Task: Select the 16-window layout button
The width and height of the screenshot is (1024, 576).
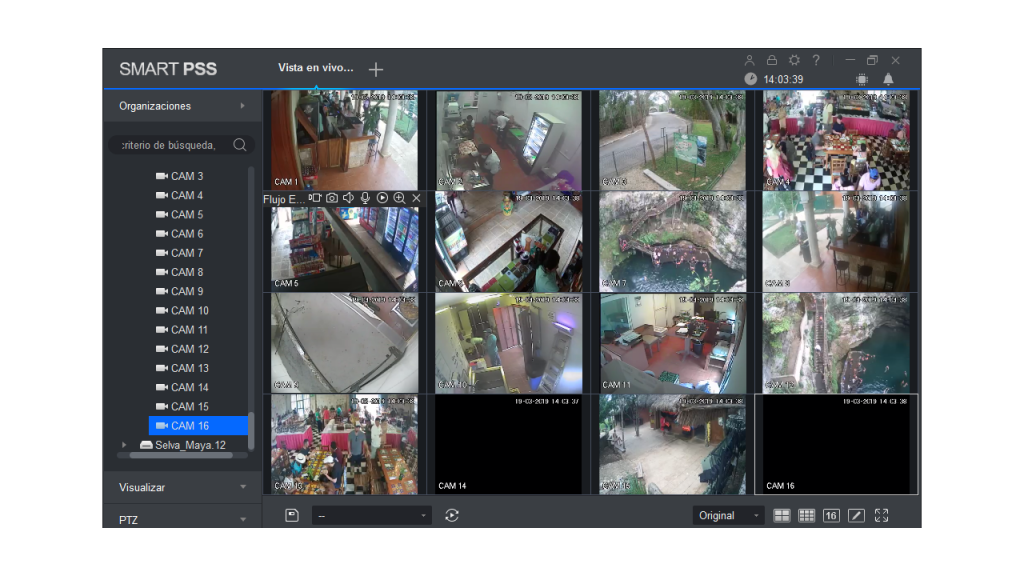Action: click(x=831, y=515)
